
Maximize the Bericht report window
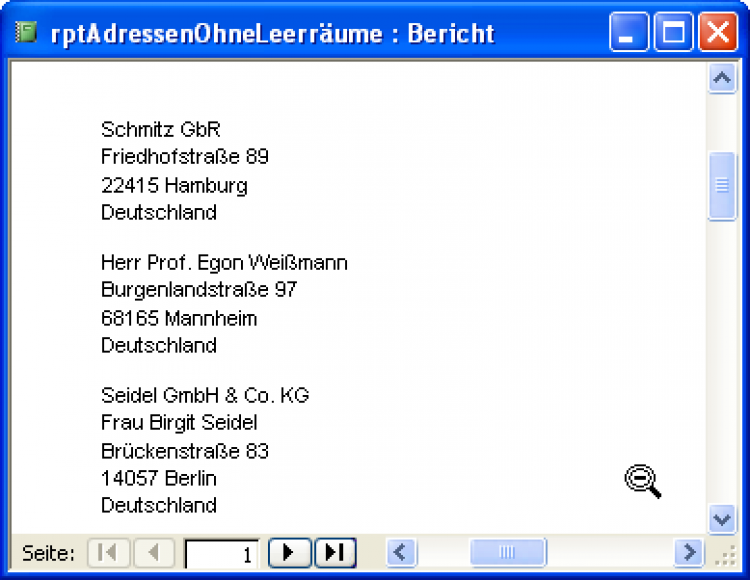[x=674, y=33]
